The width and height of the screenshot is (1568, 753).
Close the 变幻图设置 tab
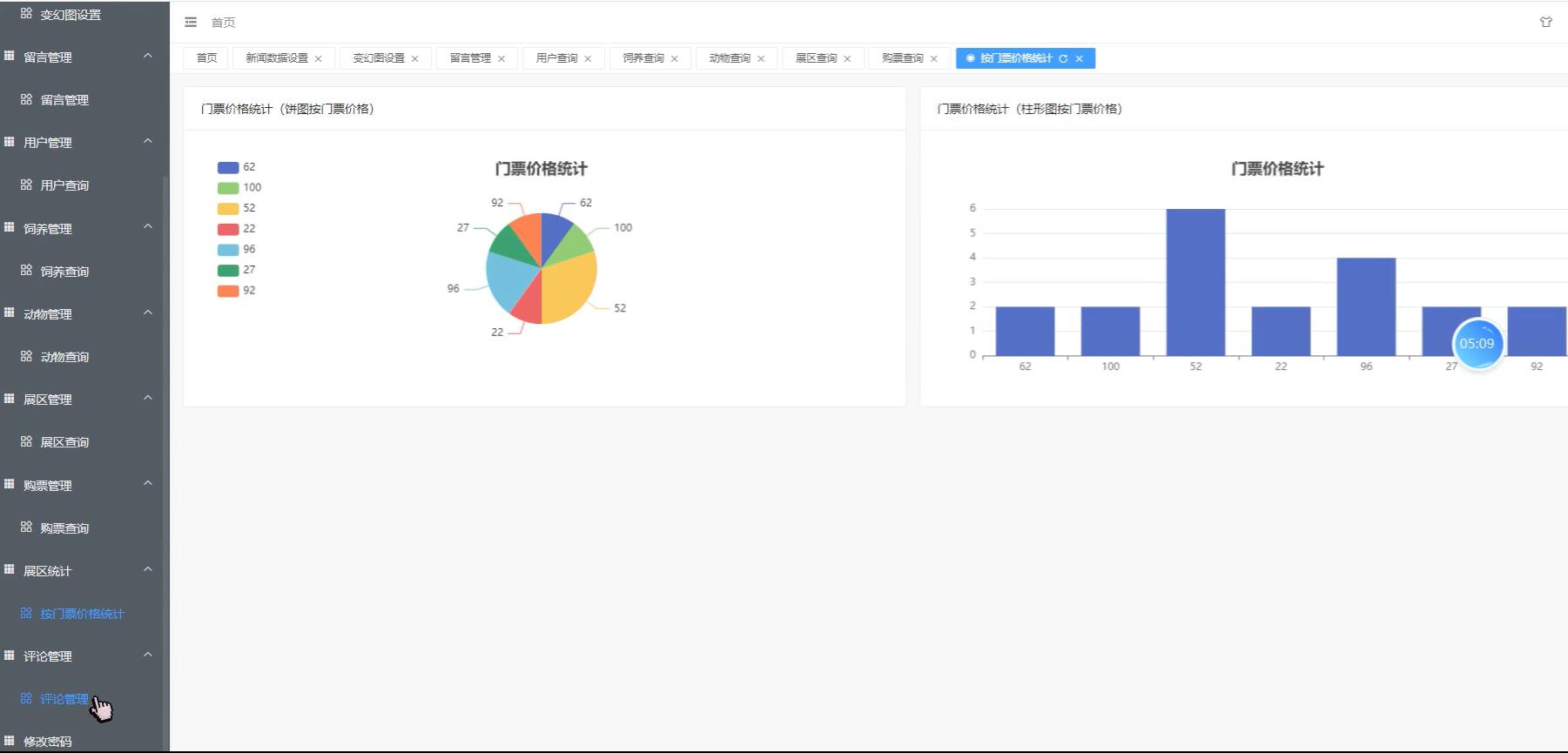(415, 58)
